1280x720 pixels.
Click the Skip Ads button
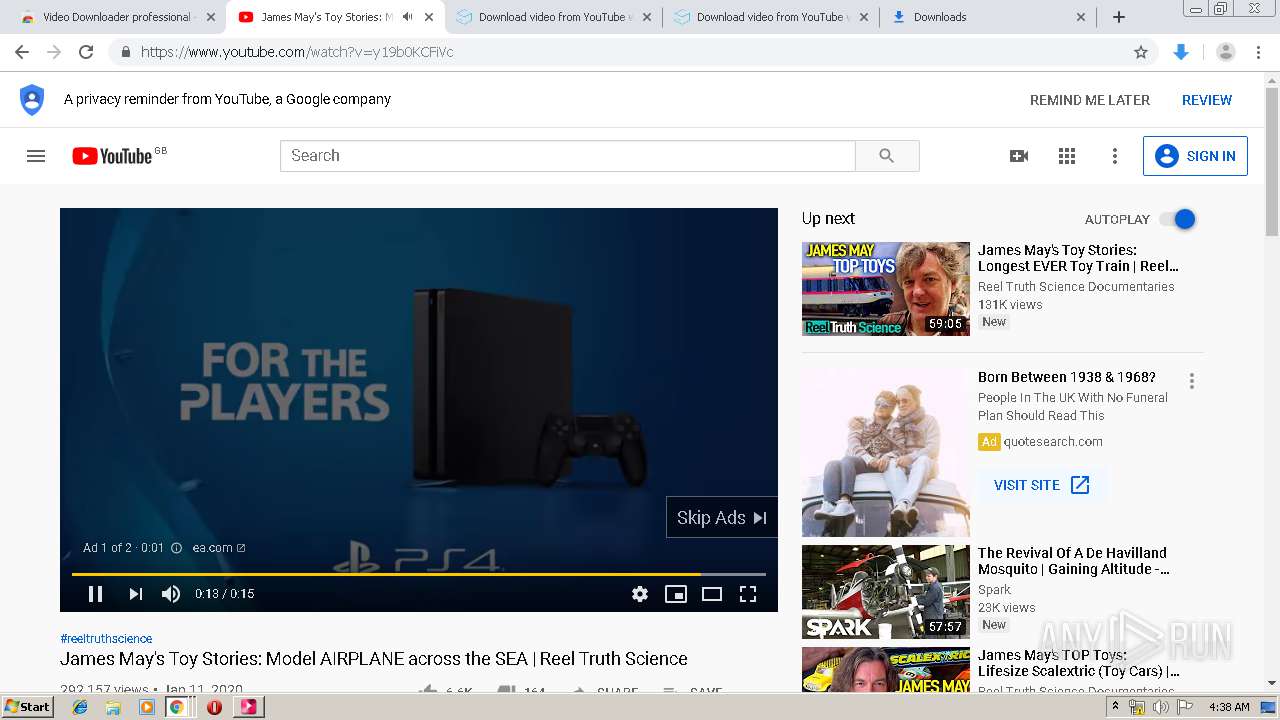point(722,517)
